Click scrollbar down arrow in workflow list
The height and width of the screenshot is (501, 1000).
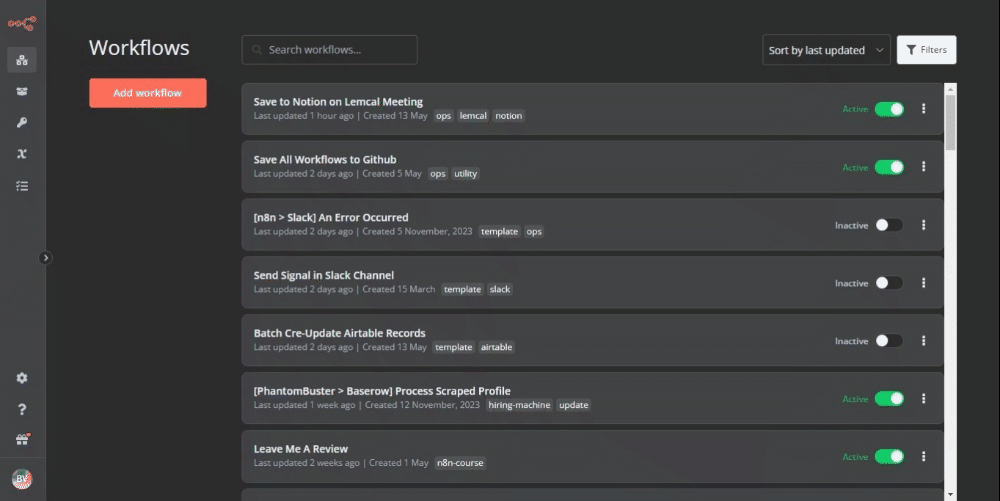coord(950,495)
